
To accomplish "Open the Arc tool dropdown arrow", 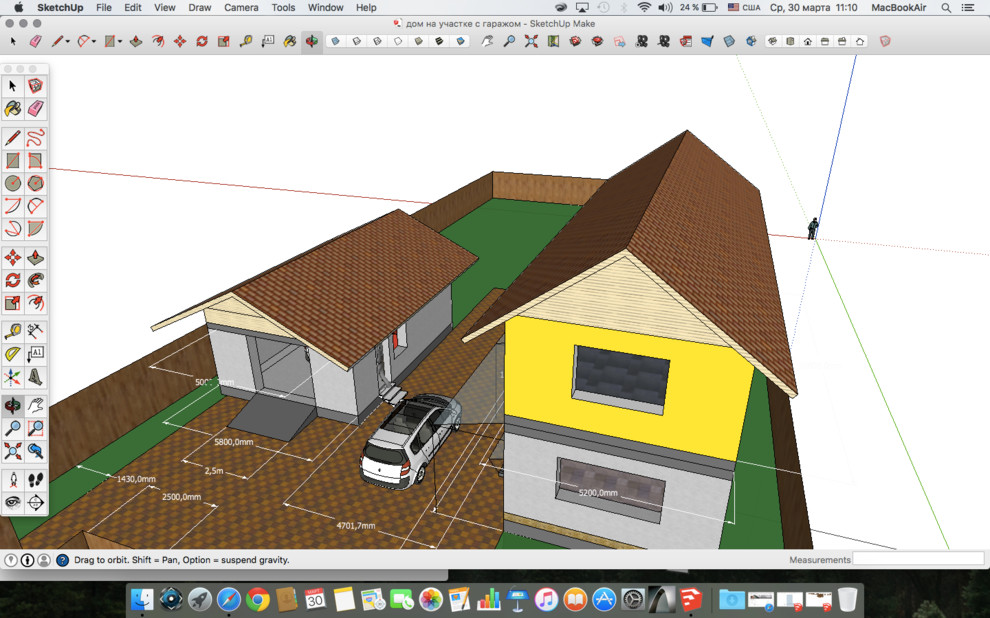I will [x=94, y=42].
